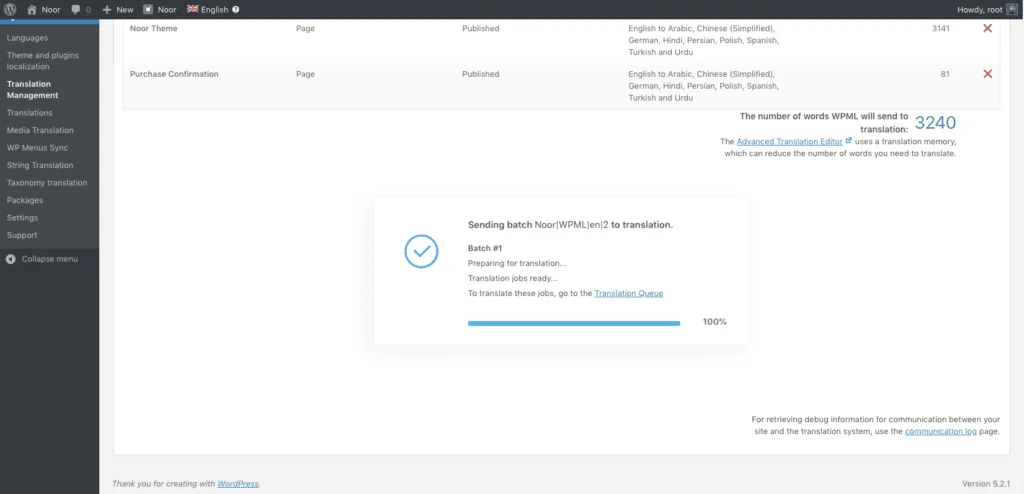Open Packages in sidebar

[25, 200]
